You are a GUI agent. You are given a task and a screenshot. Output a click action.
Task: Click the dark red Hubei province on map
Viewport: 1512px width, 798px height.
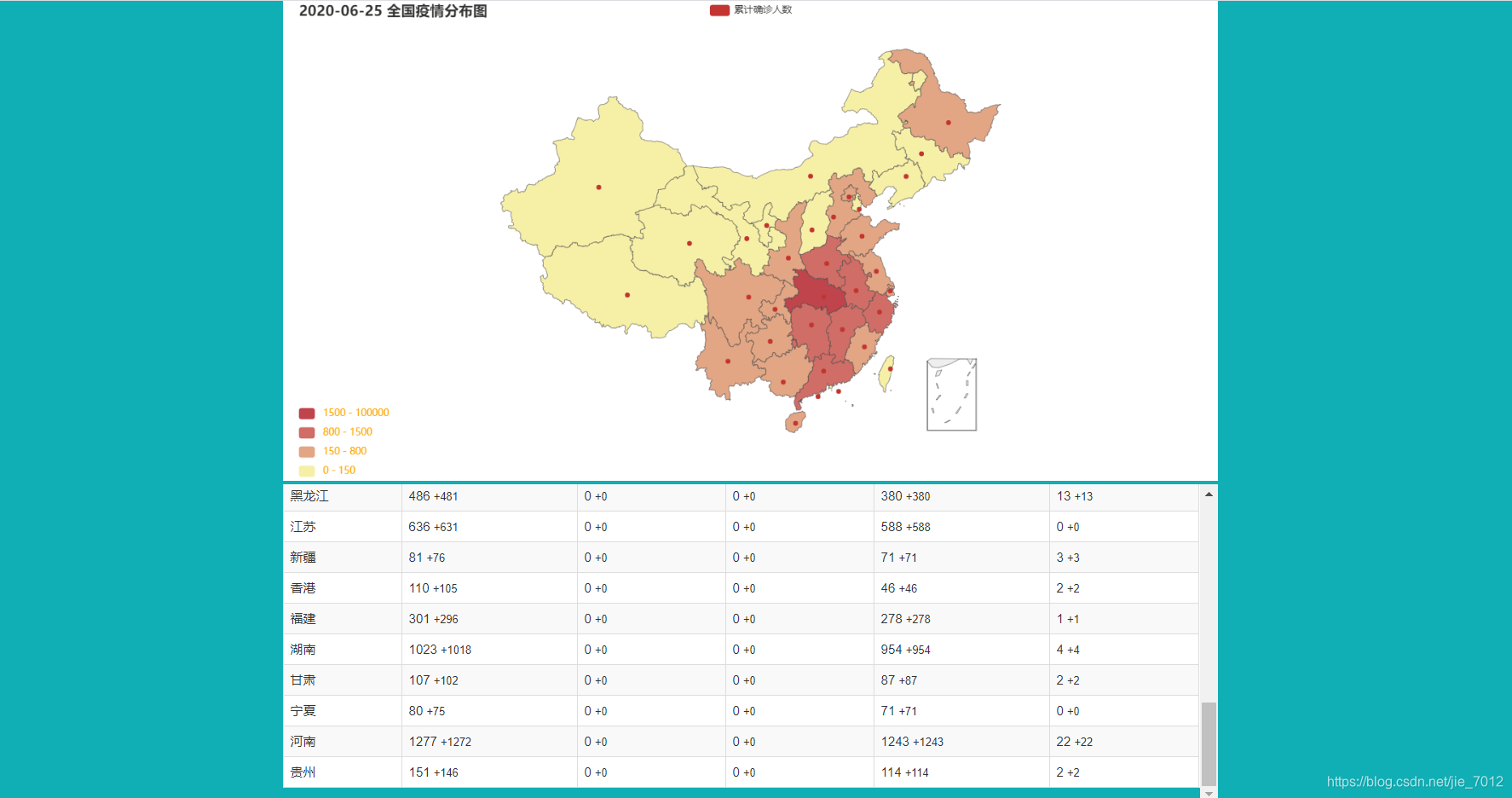(x=818, y=292)
